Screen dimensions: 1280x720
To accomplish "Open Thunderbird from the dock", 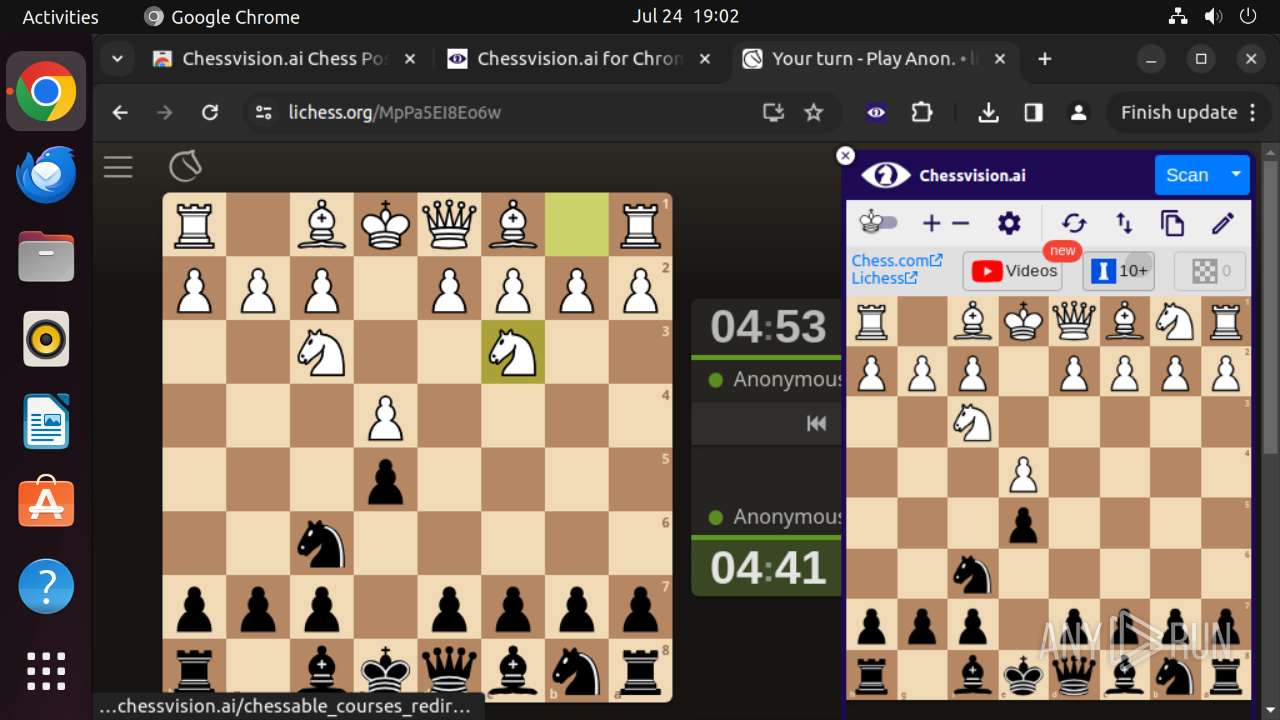I will tap(46, 175).
